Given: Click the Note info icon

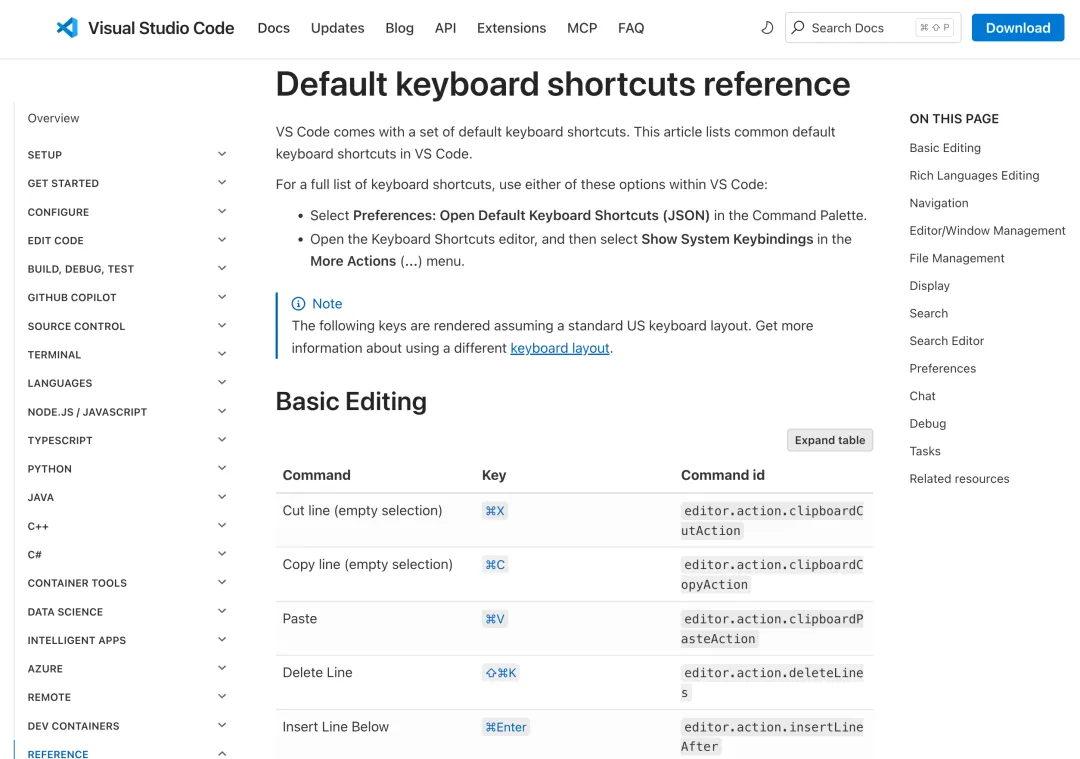Looking at the screenshot, I should 298,304.
